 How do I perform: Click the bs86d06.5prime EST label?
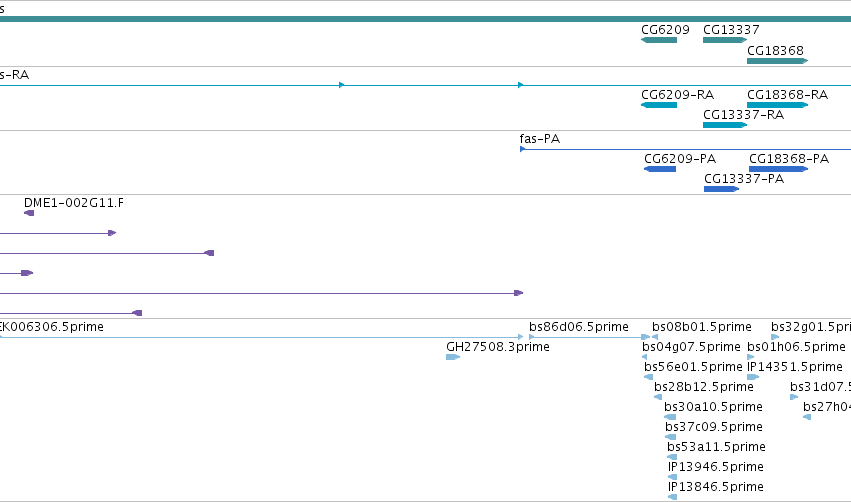pyautogui.click(x=579, y=327)
